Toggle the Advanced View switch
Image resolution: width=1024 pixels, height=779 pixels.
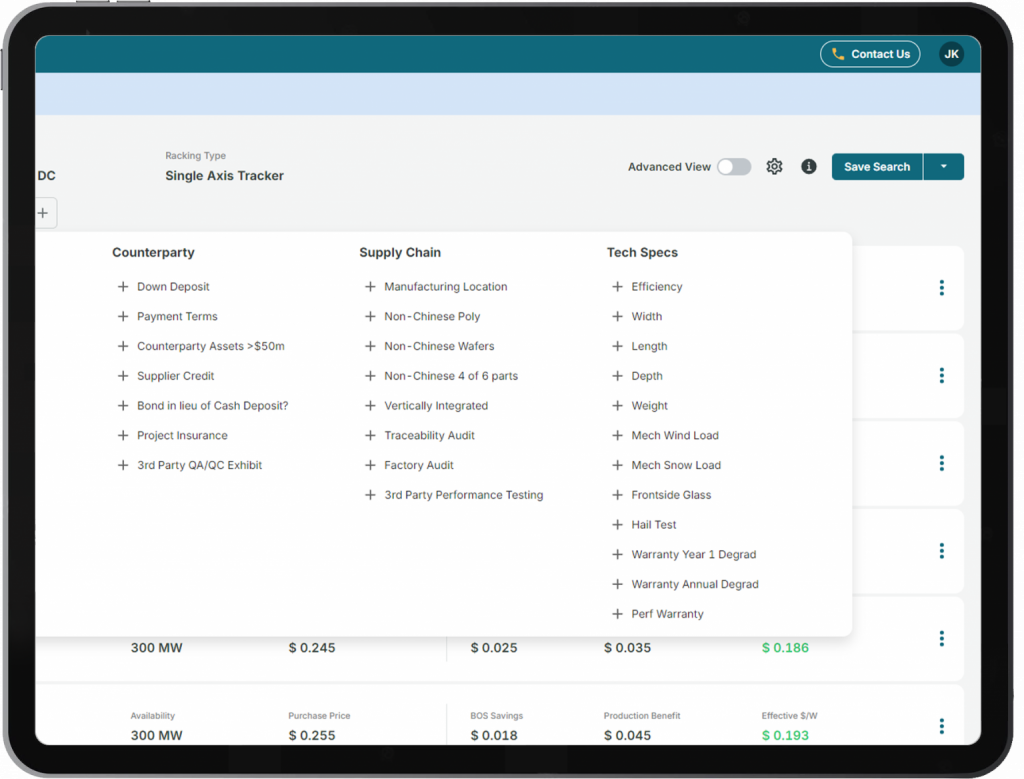[734, 167]
